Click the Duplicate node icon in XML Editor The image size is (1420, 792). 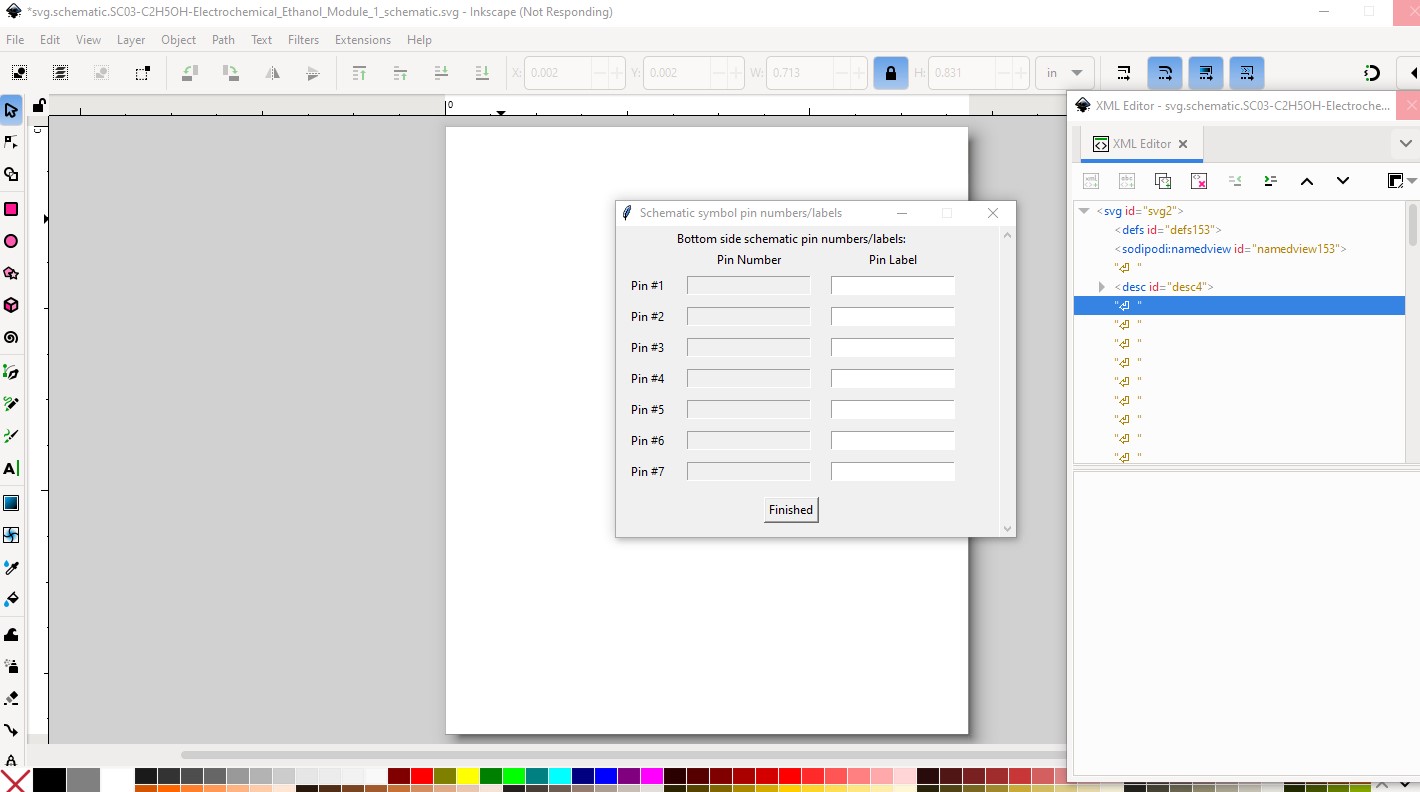point(1163,181)
